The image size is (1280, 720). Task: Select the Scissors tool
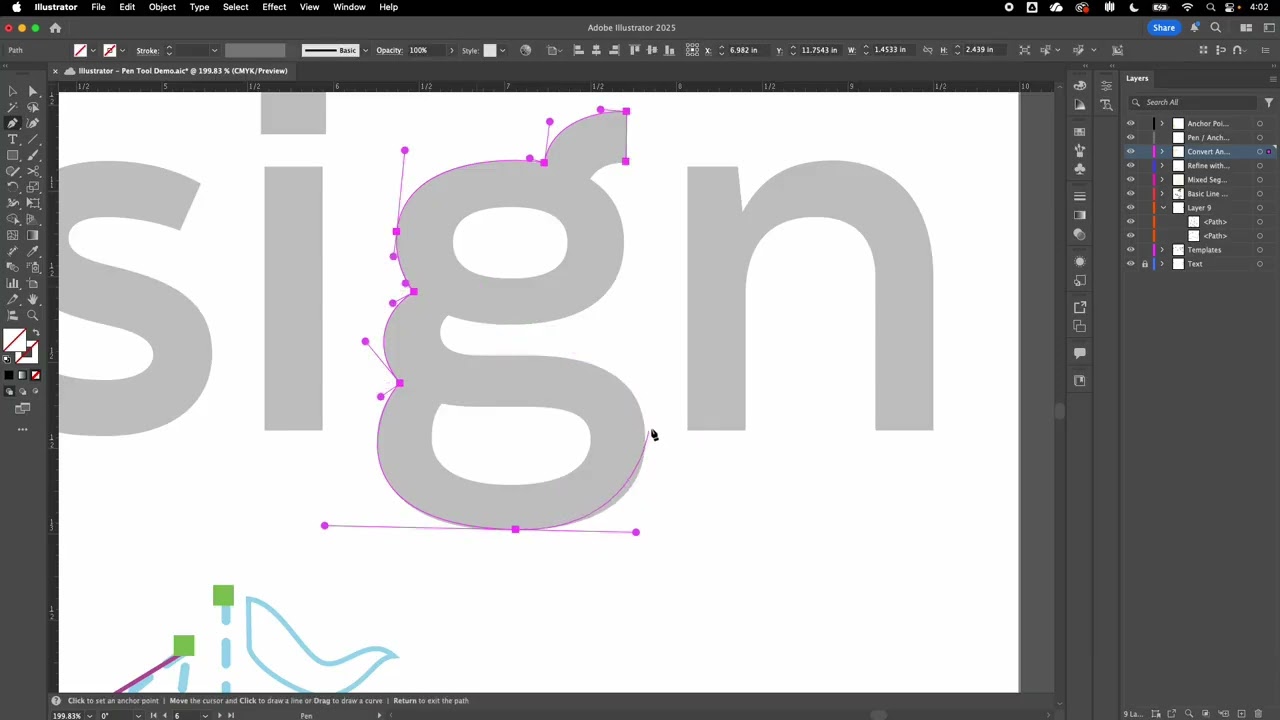click(x=33, y=171)
